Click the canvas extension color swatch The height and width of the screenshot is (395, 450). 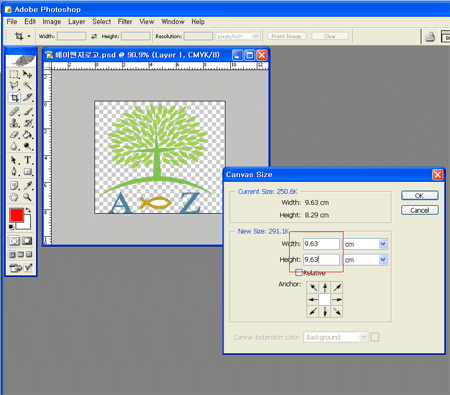(375, 337)
